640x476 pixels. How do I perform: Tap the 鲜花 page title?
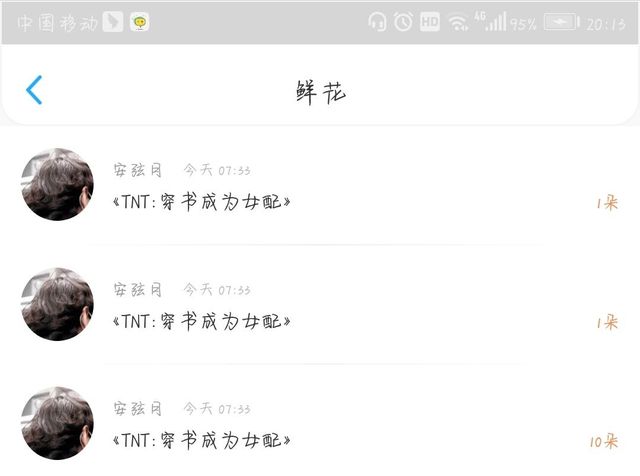pos(321,92)
